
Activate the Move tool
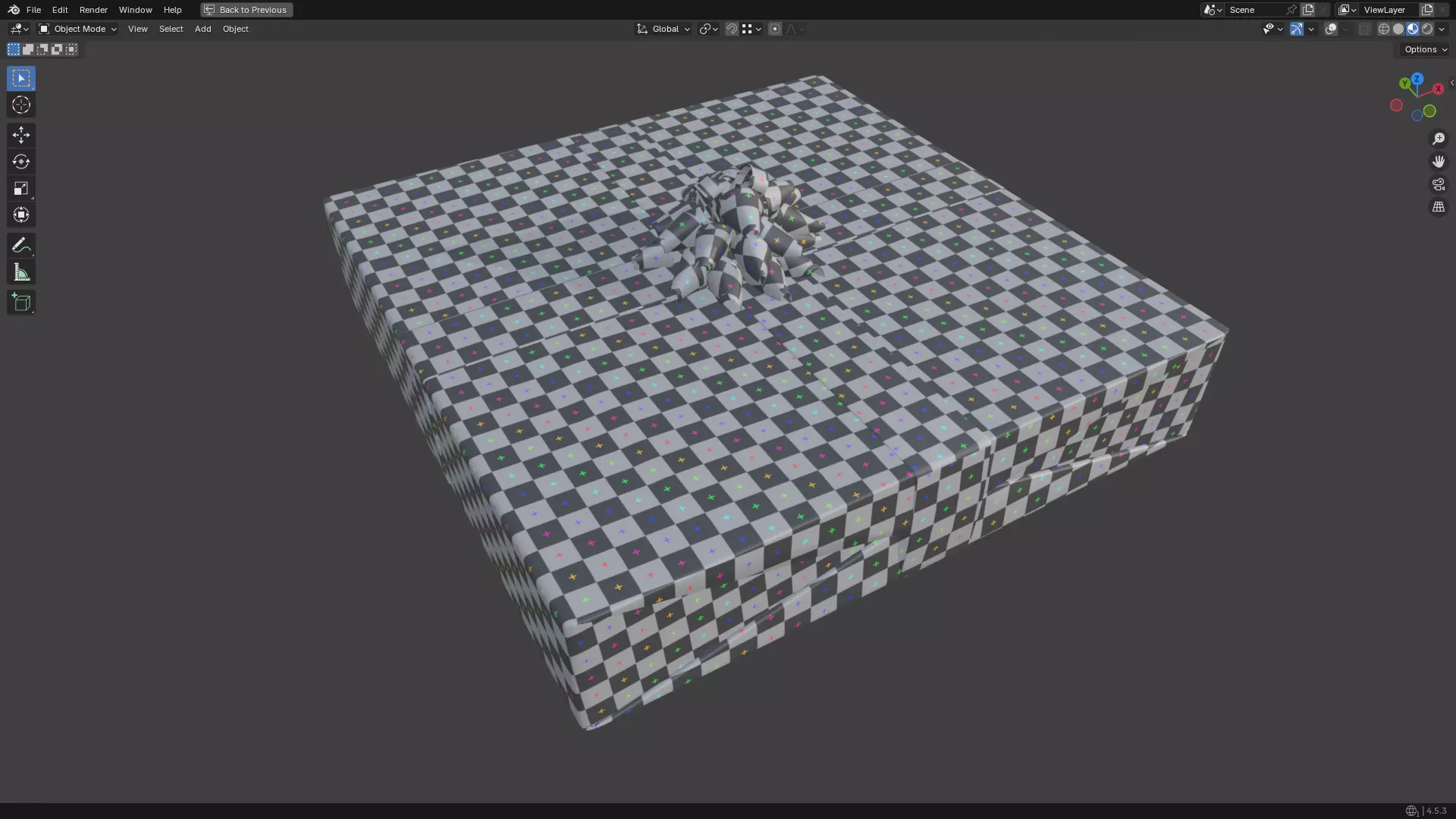(x=21, y=135)
